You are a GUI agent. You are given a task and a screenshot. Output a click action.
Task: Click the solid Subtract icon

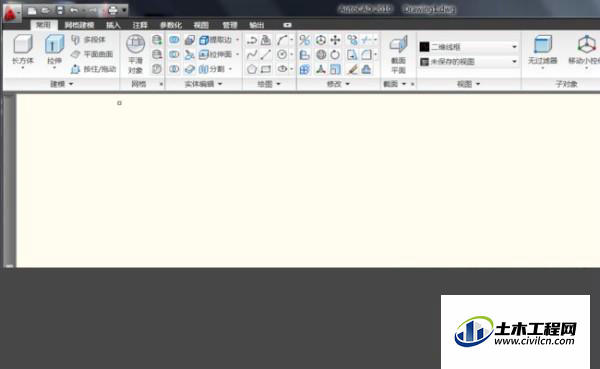coord(174,54)
